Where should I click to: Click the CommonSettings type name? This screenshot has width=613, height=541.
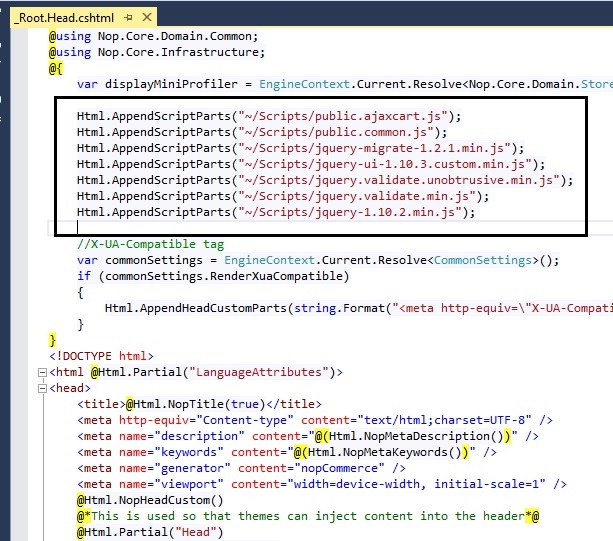click(x=483, y=260)
